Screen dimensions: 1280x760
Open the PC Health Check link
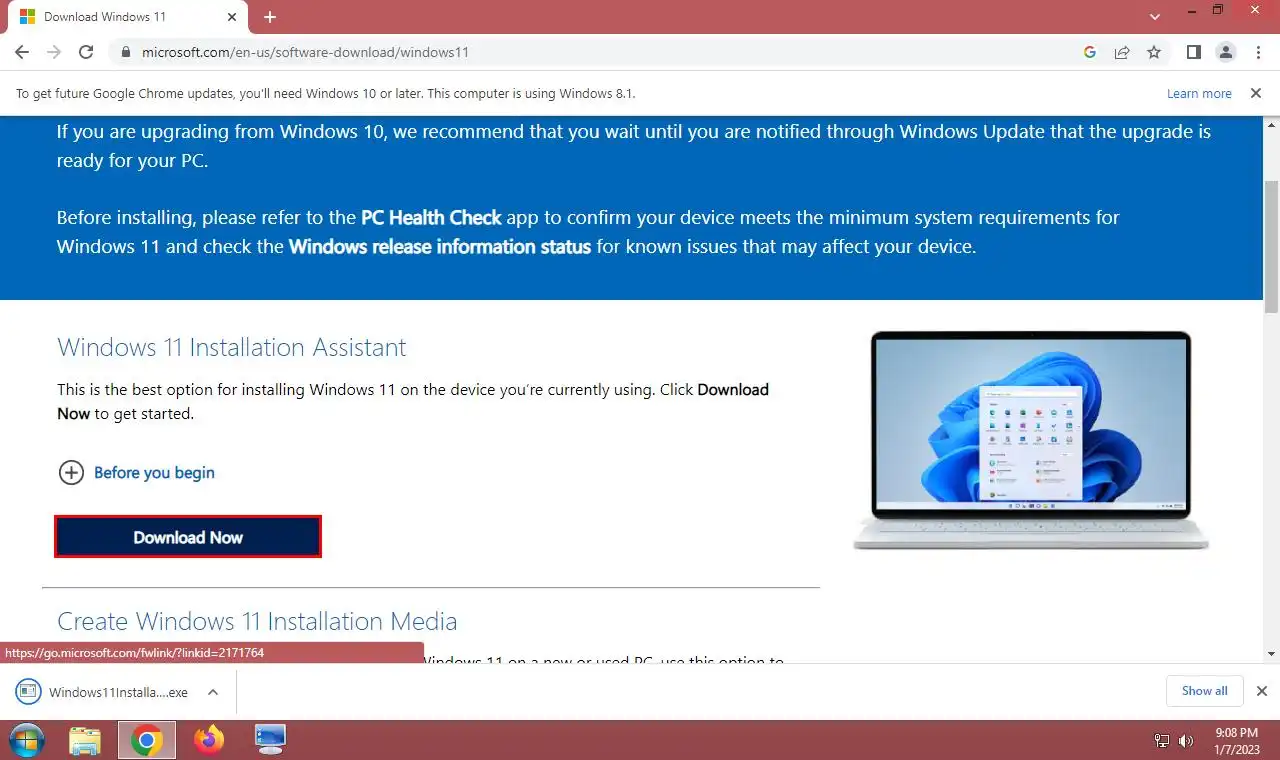431,217
